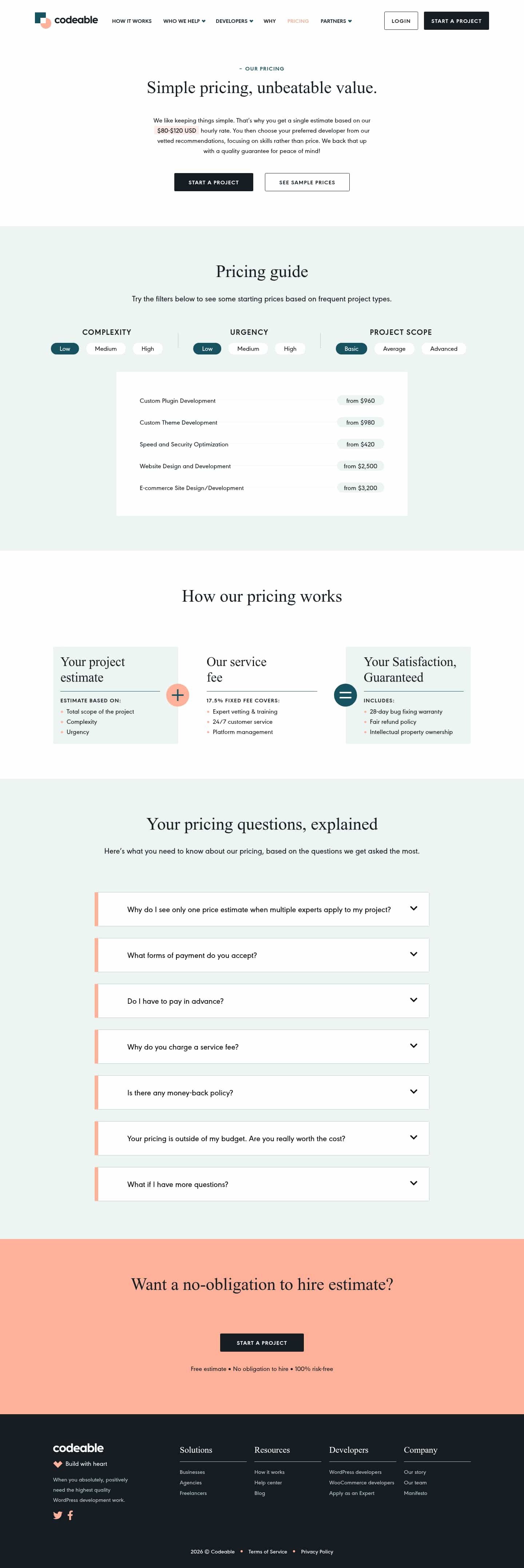Open the Twitter icon in the footer
Image resolution: width=524 pixels, height=1568 pixels.
57,1515
